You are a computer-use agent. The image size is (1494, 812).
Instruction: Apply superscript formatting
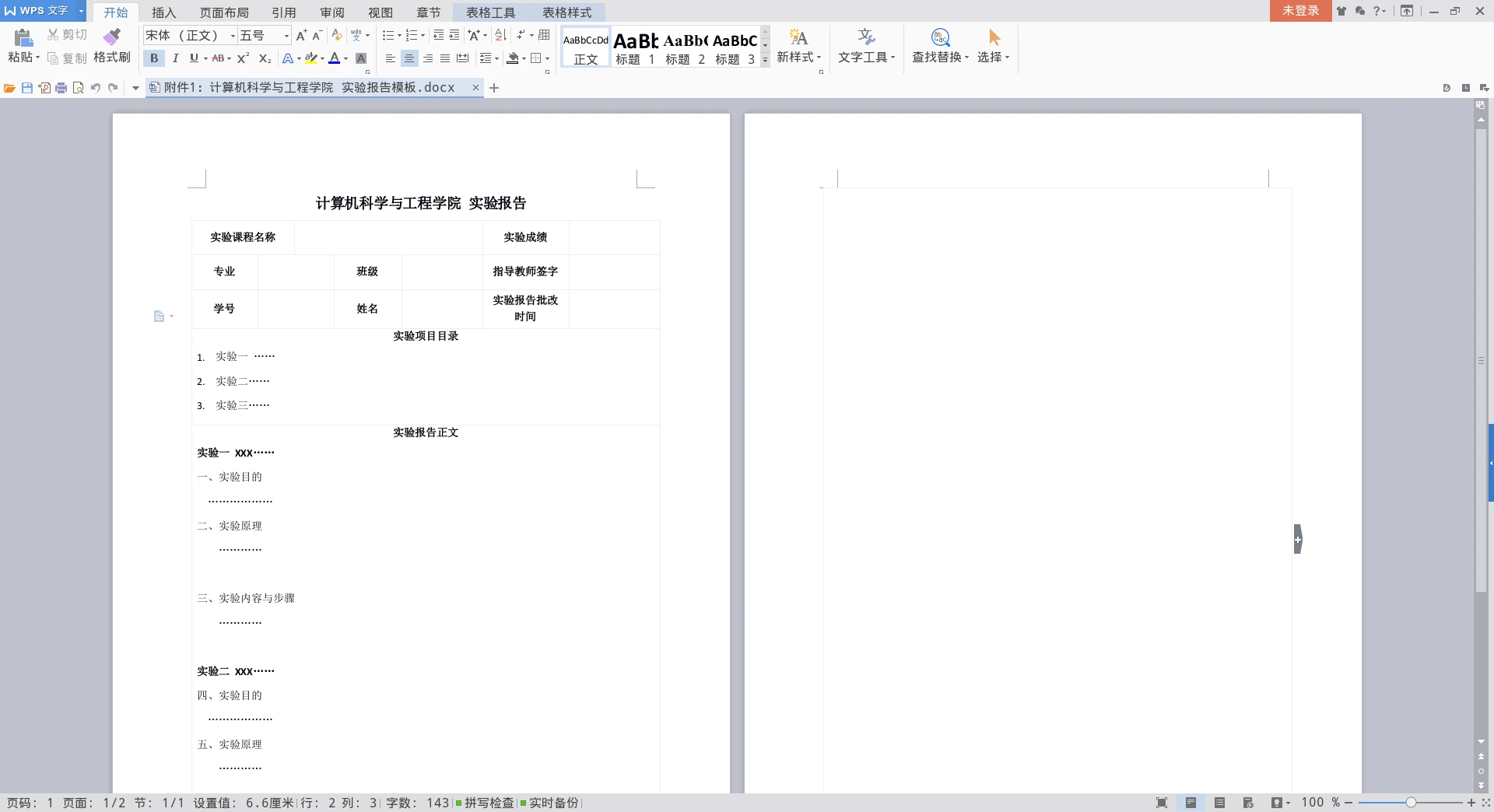[243, 58]
